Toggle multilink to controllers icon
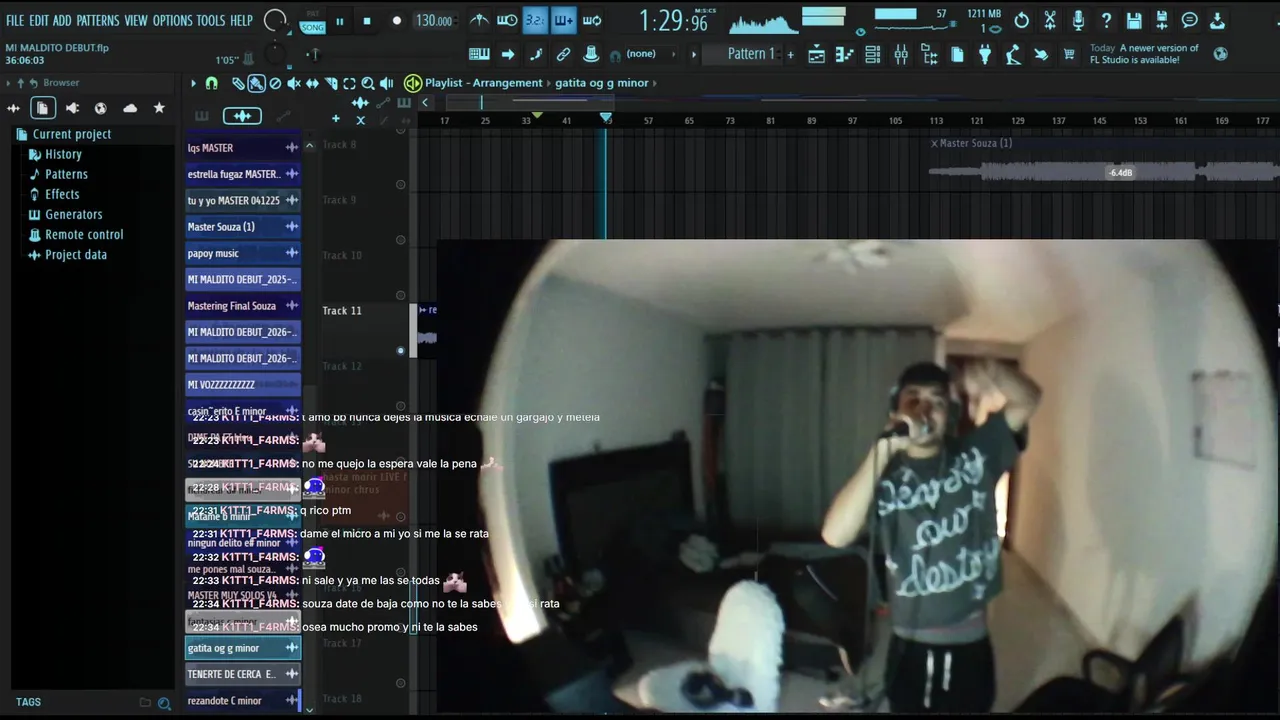 (591, 54)
